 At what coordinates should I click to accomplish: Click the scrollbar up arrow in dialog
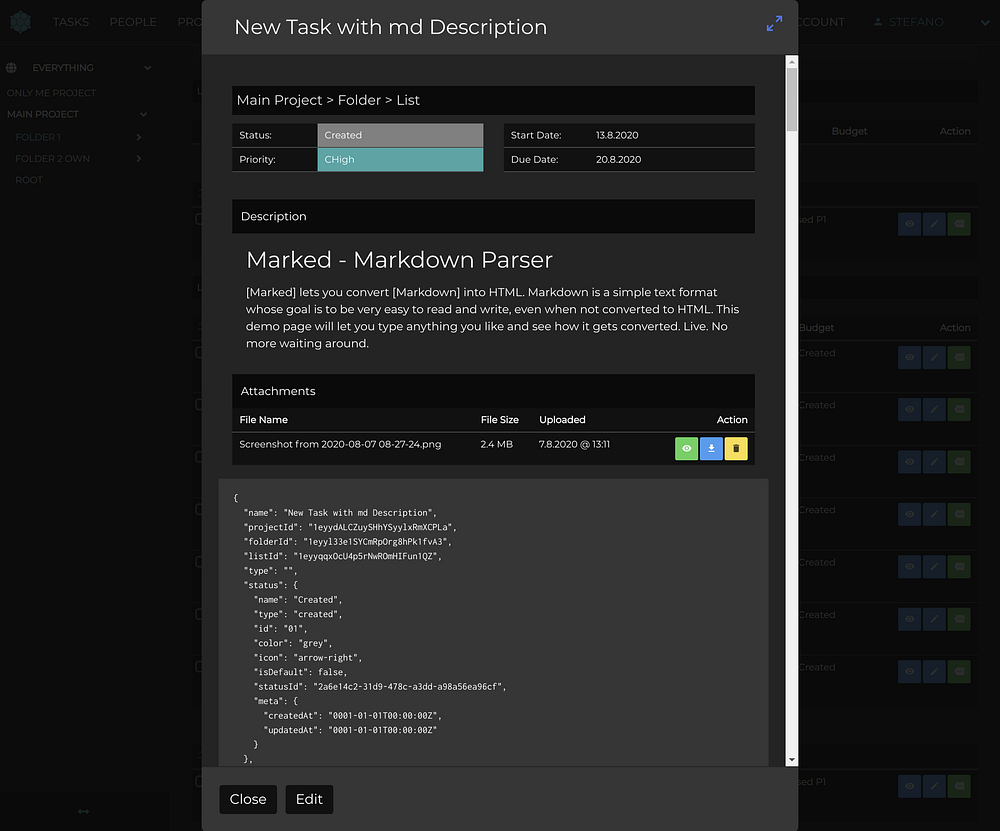point(791,62)
